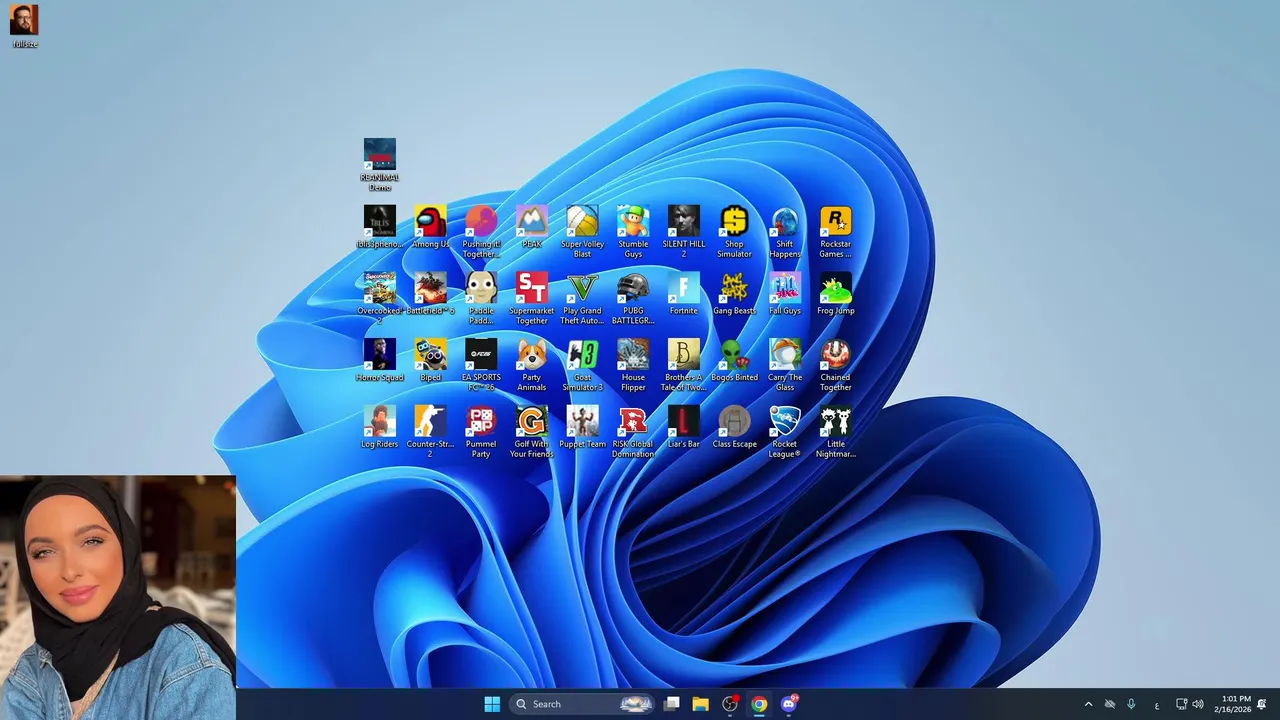Screen dimensions: 1280x720
Task: Select the REANIMAL Demo desktop shortcut
Action: [380, 165]
